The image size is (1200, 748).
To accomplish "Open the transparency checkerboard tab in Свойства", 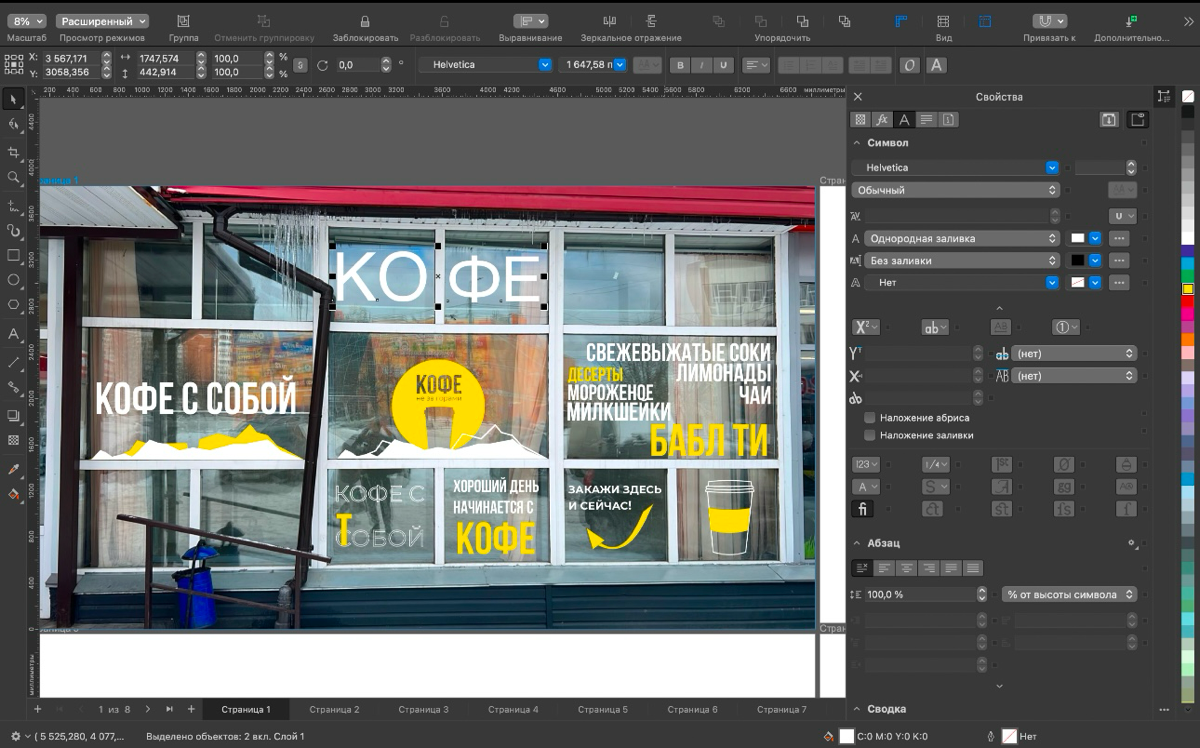I will pyautogui.click(x=860, y=119).
